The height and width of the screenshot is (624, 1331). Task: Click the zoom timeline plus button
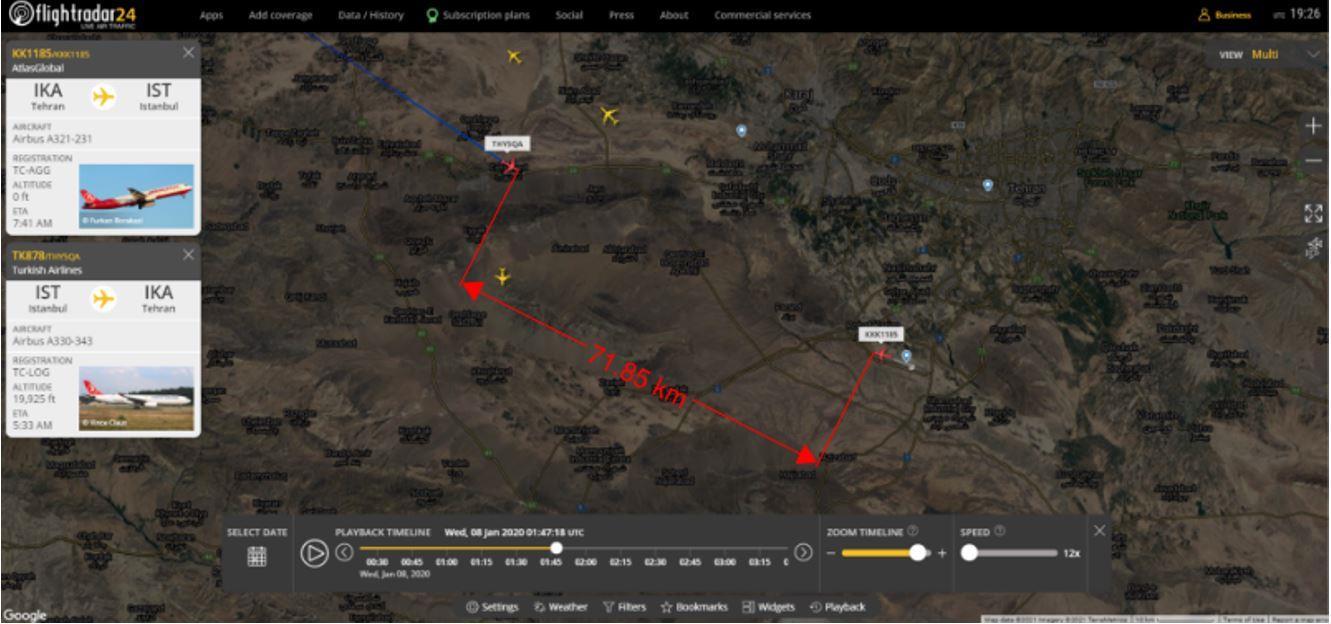[x=941, y=553]
